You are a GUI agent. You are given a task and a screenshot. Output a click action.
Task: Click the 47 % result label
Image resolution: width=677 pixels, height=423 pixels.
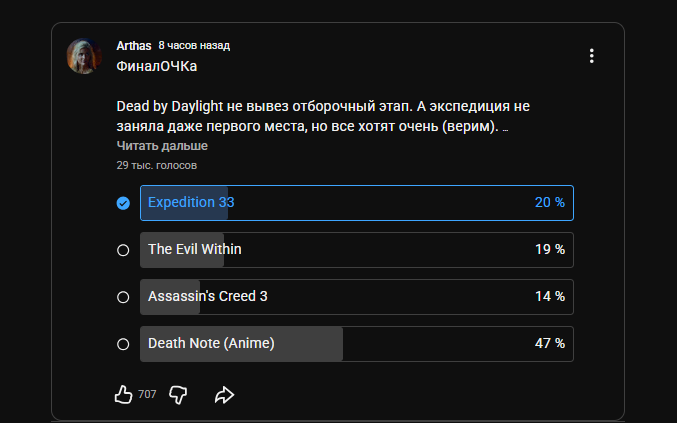[550, 344]
